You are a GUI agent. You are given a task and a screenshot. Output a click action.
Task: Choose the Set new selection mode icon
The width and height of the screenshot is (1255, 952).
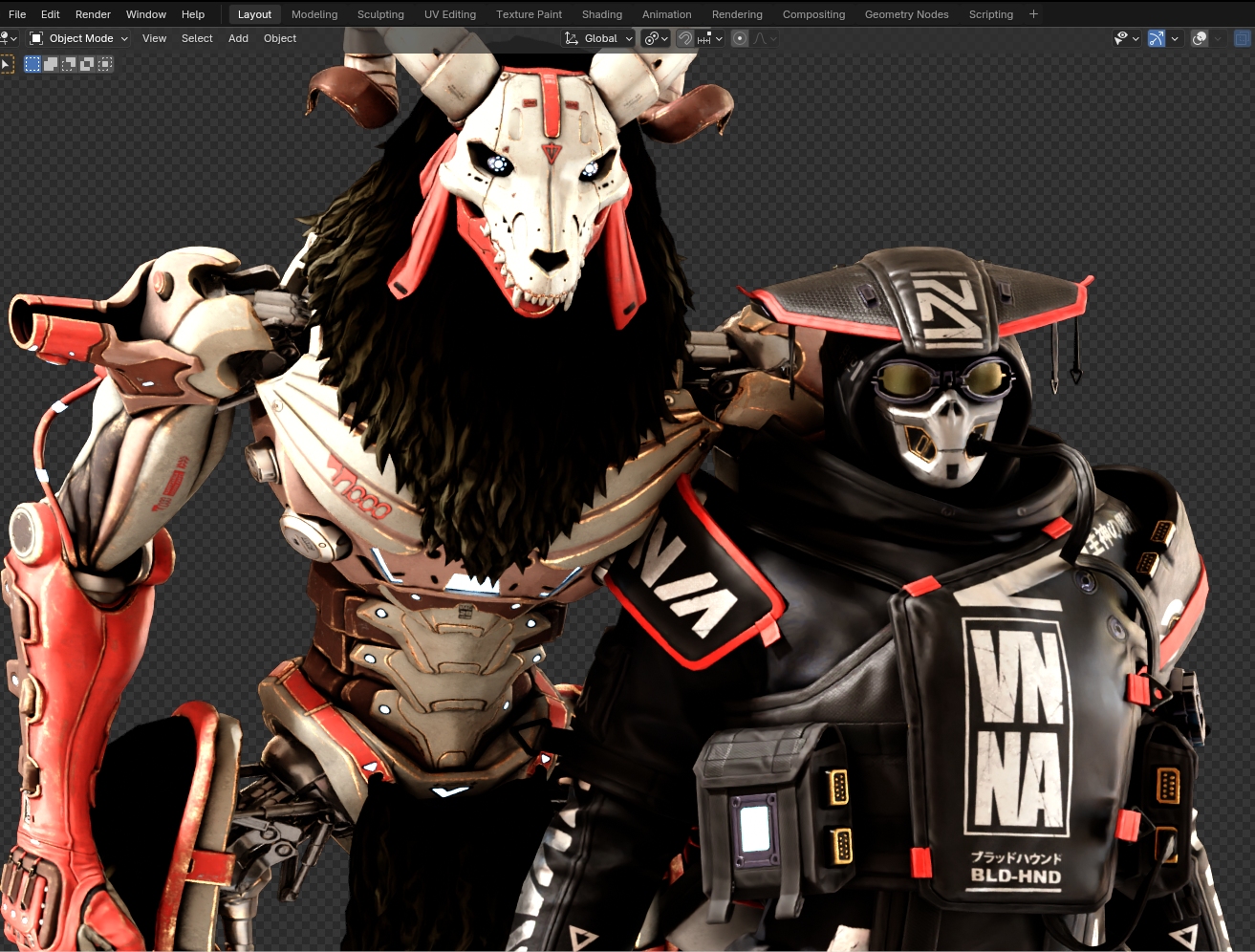[32, 64]
